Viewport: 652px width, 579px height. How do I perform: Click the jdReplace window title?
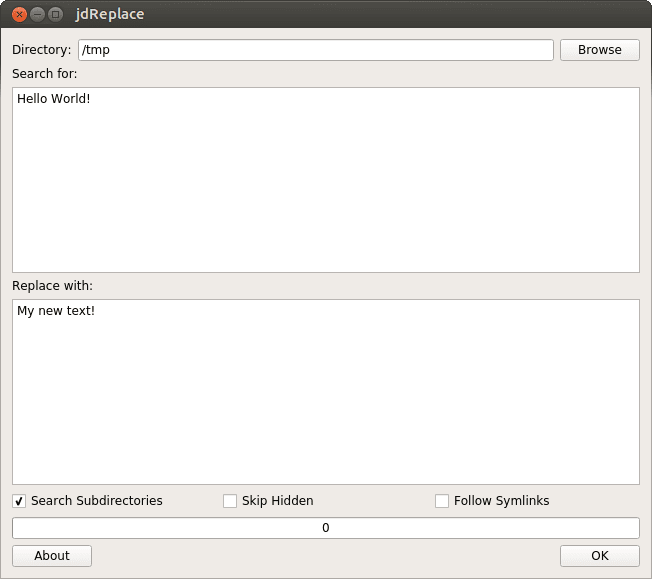click(110, 15)
